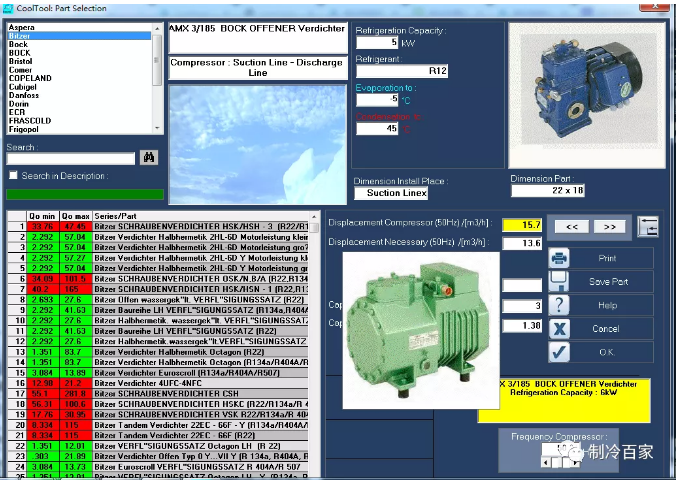Click the Qo min column header
This screenshot has height=480, width=677.
43,216
